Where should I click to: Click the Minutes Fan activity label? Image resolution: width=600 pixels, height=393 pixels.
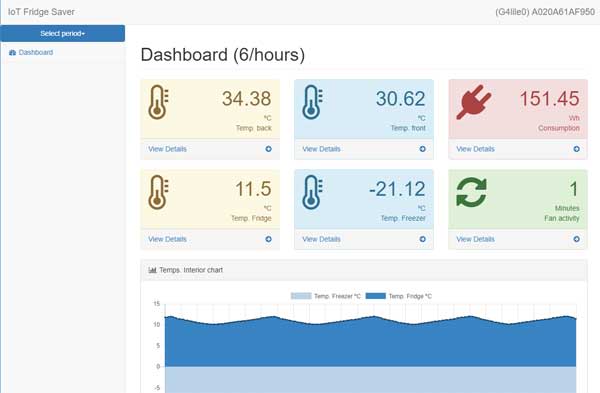point(562,213)
